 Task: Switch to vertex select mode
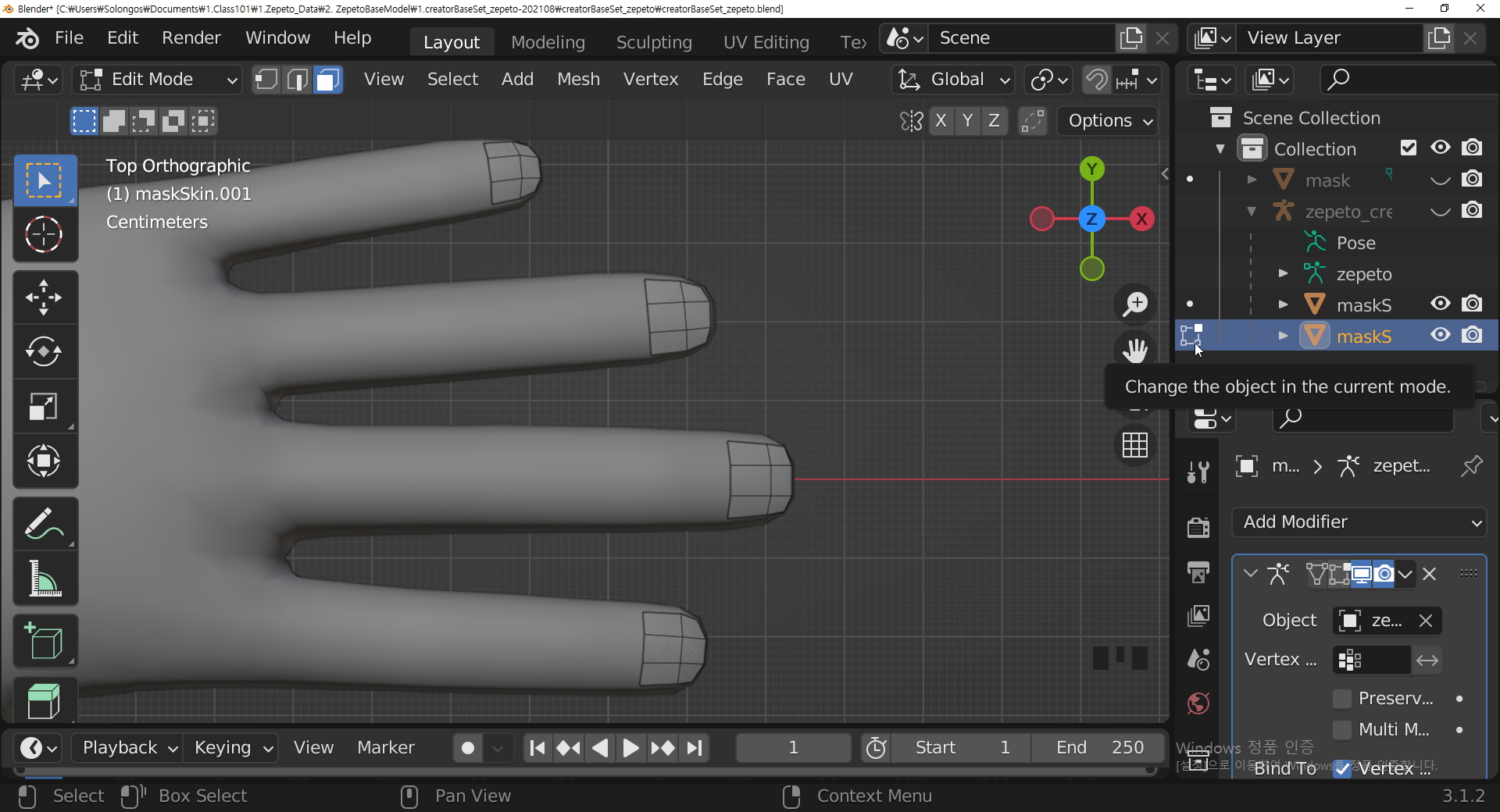pos(266,79)
